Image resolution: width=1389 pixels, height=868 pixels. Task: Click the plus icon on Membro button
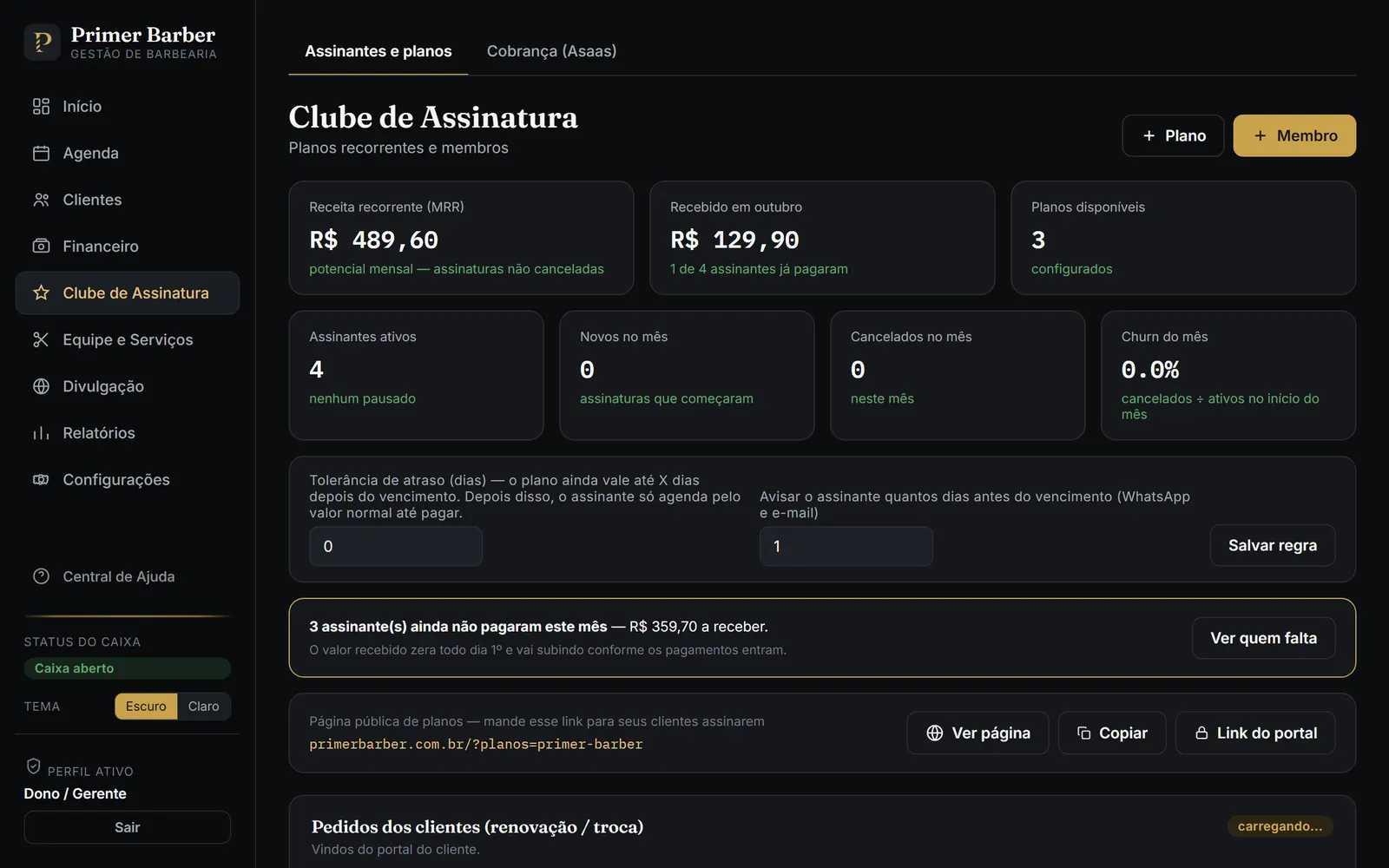1261,136
